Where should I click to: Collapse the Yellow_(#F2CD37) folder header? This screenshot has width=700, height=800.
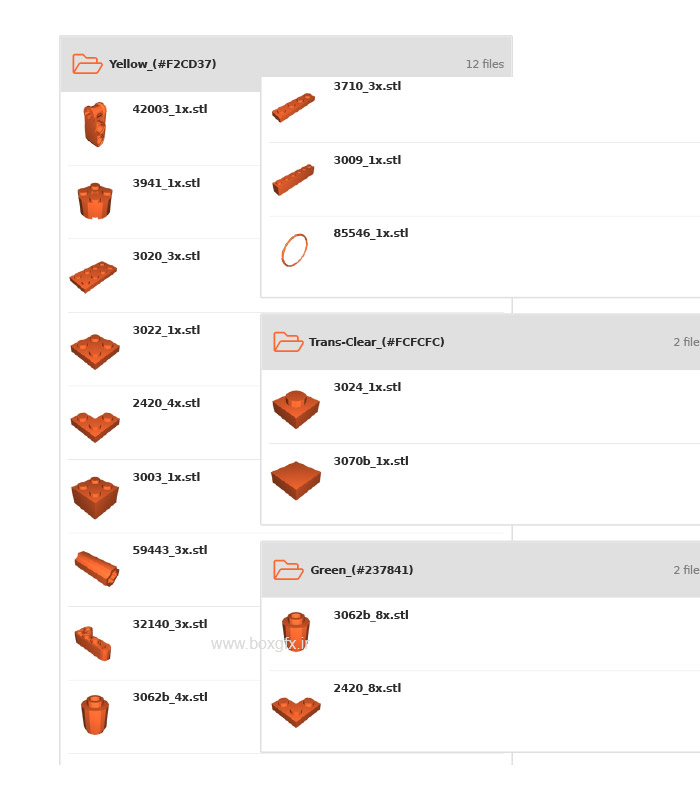(280, 64)
